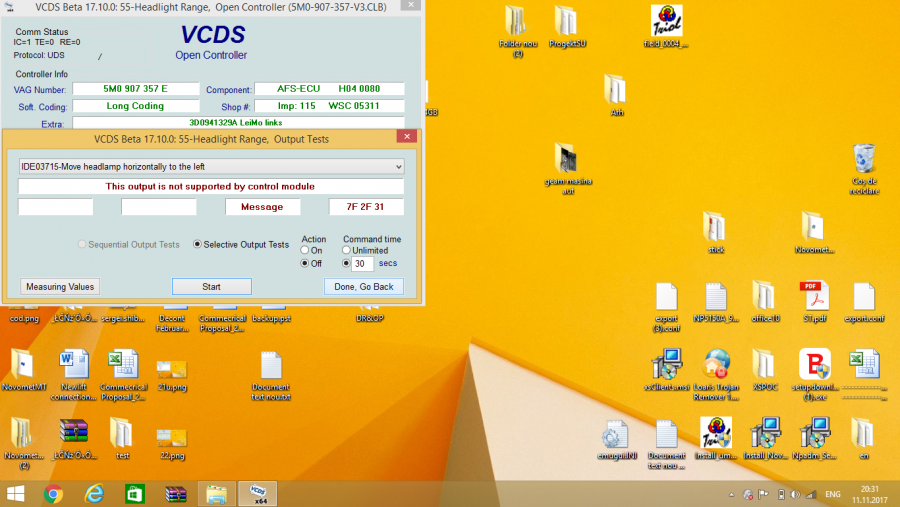Screen dimensions: 900x507
Task: Open the Windows Store taskbar icon
Action: pos(135,493)
